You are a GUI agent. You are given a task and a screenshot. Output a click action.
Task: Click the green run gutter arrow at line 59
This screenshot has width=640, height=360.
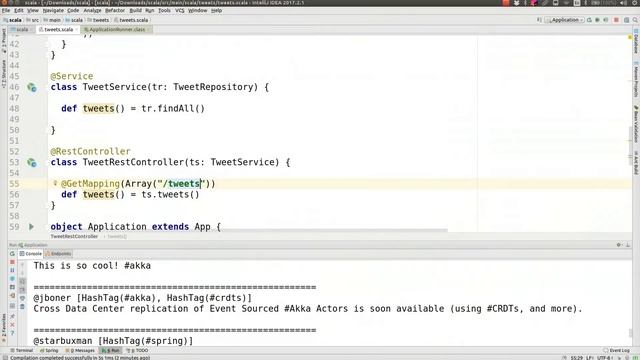point(31,227)
